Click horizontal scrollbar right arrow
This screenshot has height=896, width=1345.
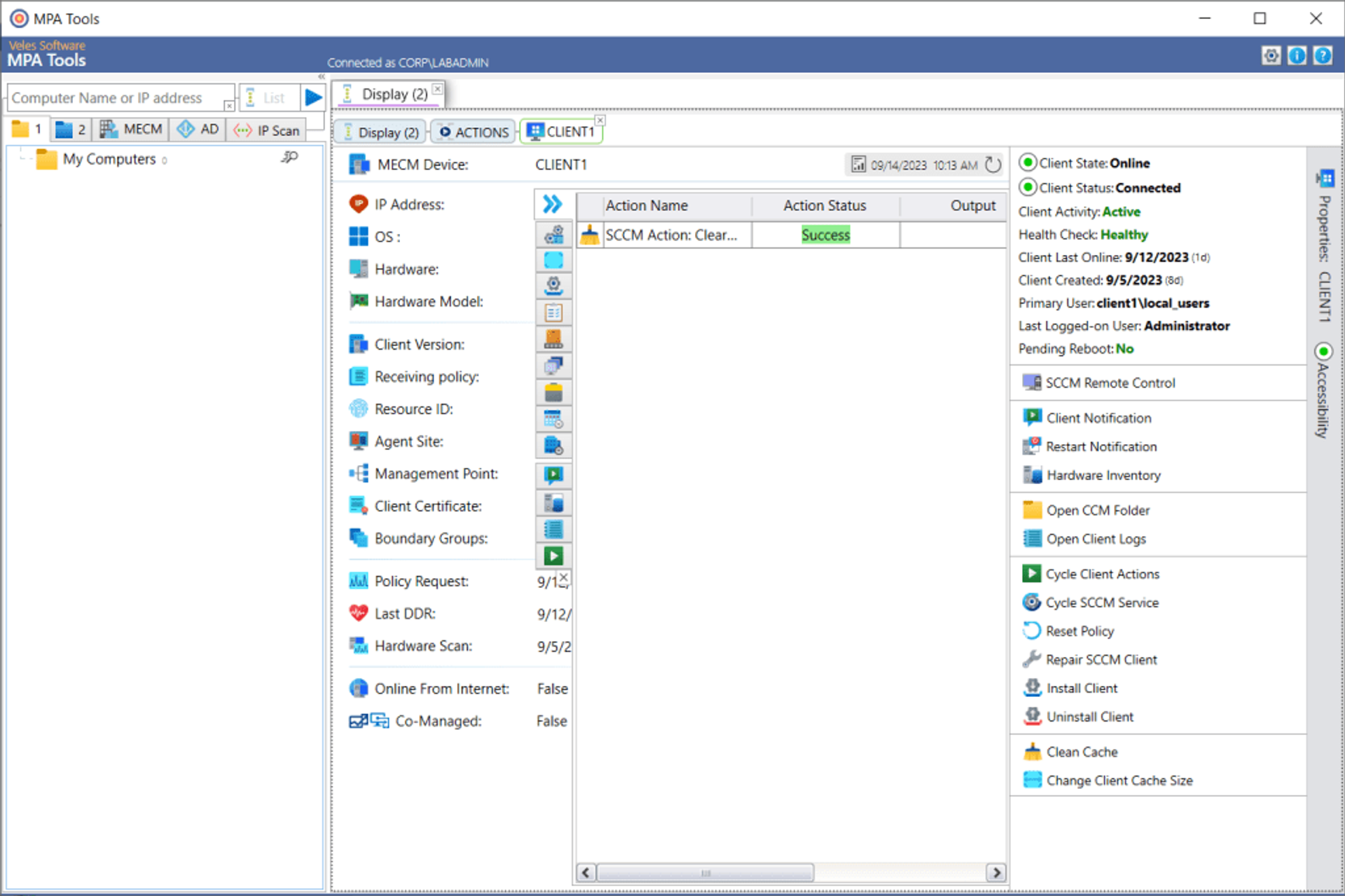[996, 872]
